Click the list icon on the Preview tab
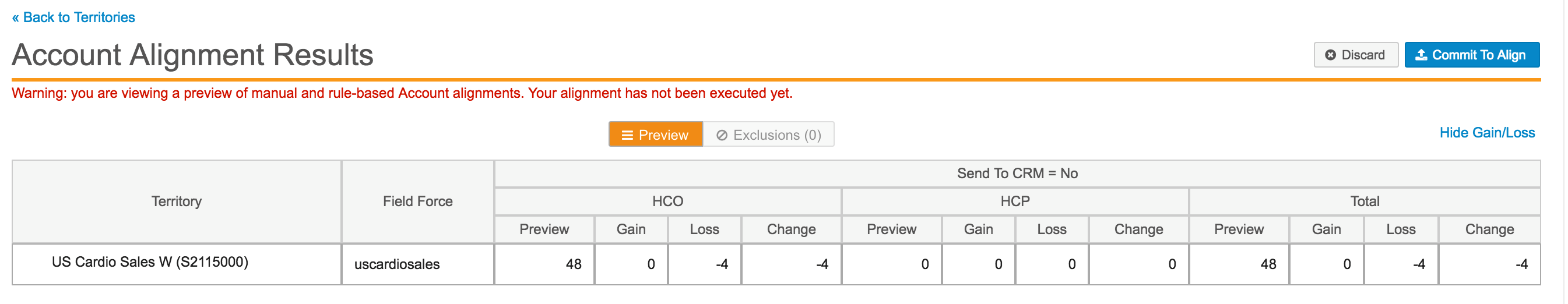 coord(627,135)
